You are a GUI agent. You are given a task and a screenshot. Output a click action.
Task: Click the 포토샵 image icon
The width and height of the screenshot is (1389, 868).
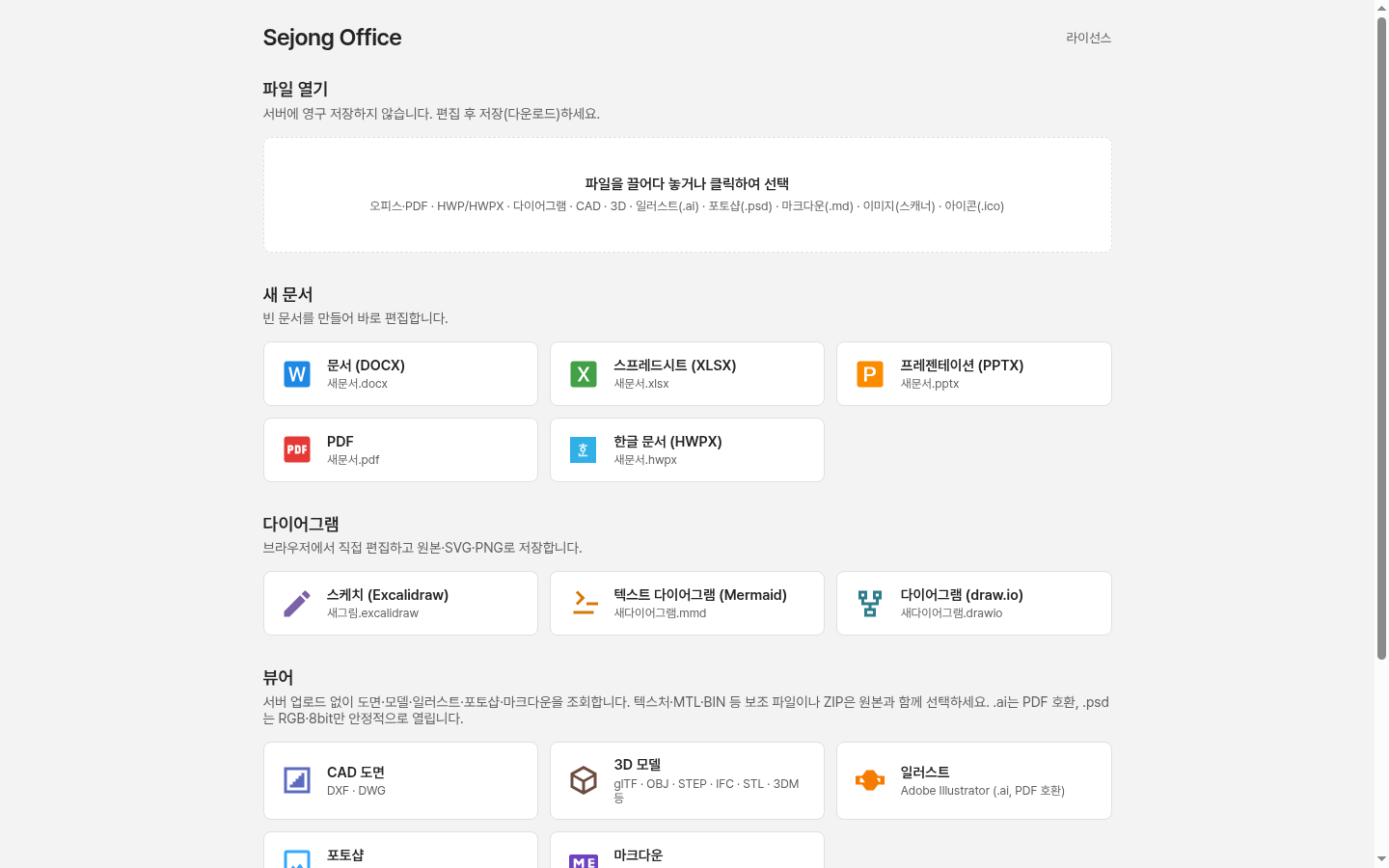(297, 859)
